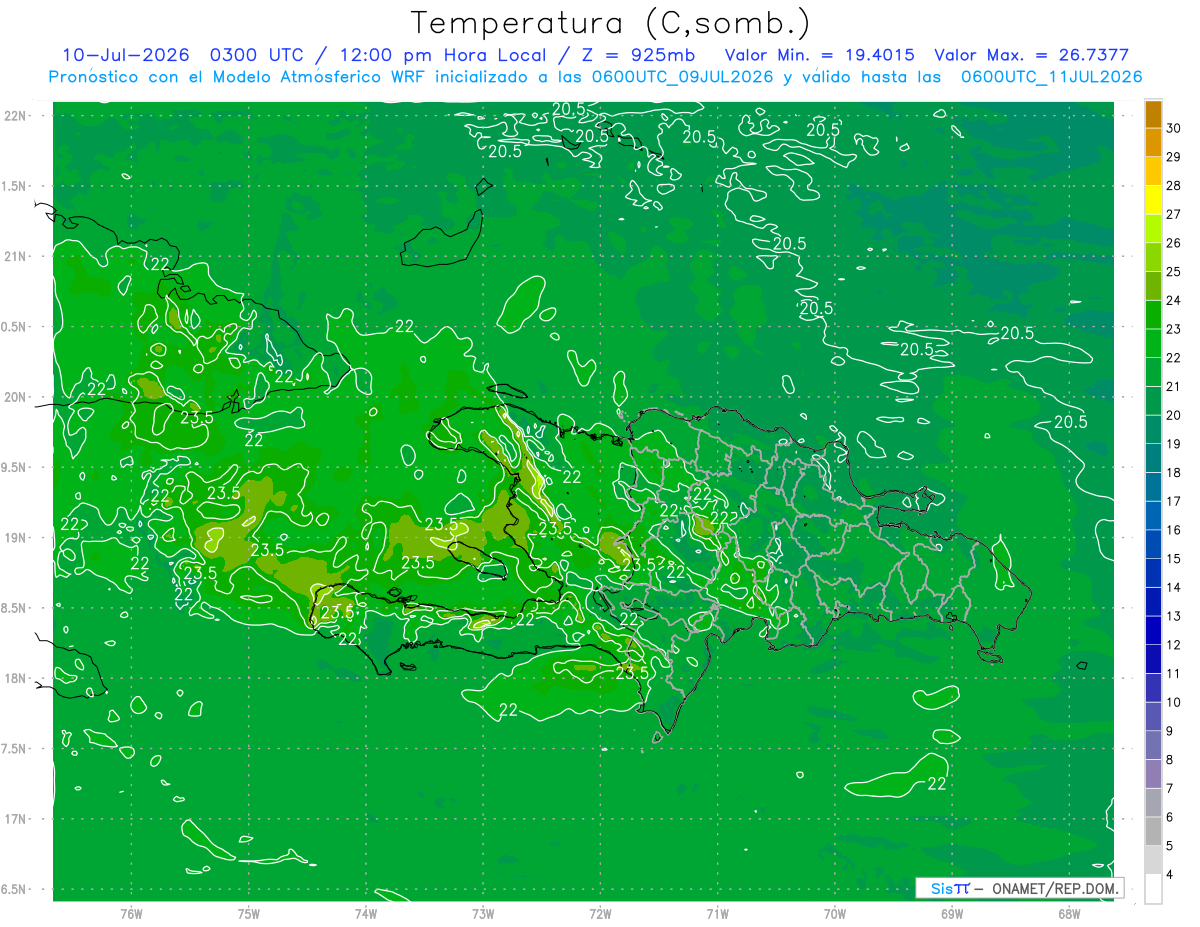Click the yellow legend swatch between 27 and 28
Viewport: 1200px width, 927px height.
pyautogui.click(x=1153, y=200)
